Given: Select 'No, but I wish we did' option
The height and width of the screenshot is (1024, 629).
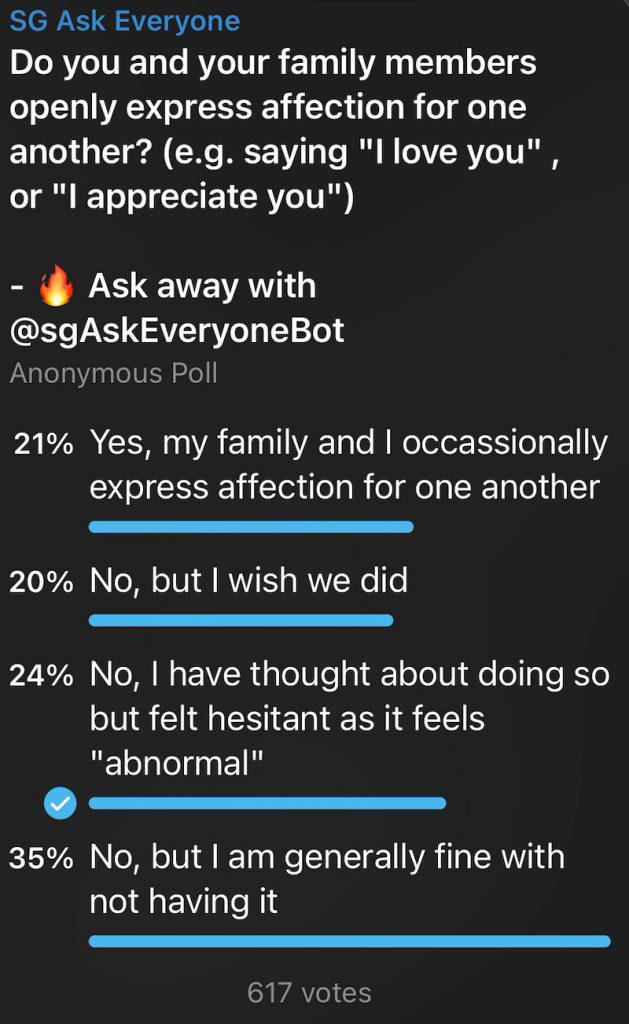Looking at the screenshot, I should [x=249, y=581].
